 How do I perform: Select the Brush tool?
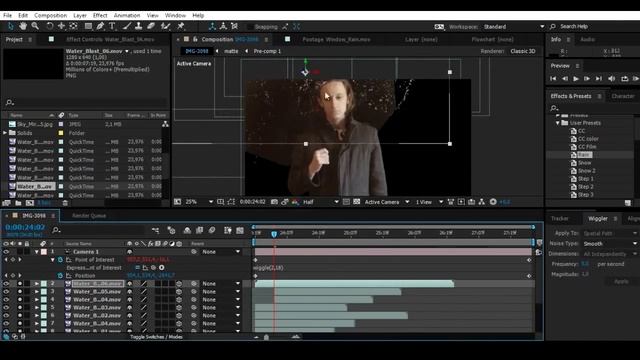pyautogui.click(x=127, y=26)
